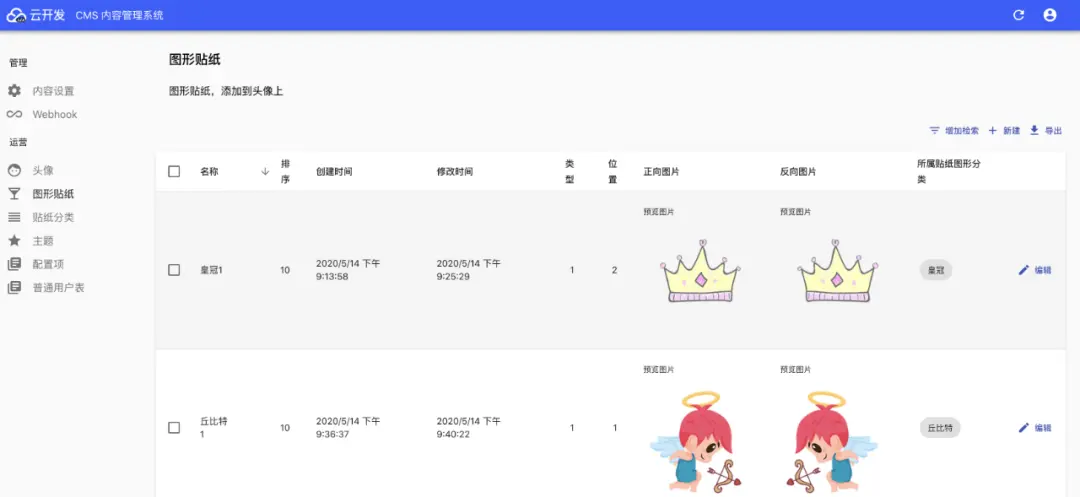Screen dimensions: 1080x497
Task: Select 图形贴纸 in the sidebar
Action: pyautogui.click(x=54, y=194)
